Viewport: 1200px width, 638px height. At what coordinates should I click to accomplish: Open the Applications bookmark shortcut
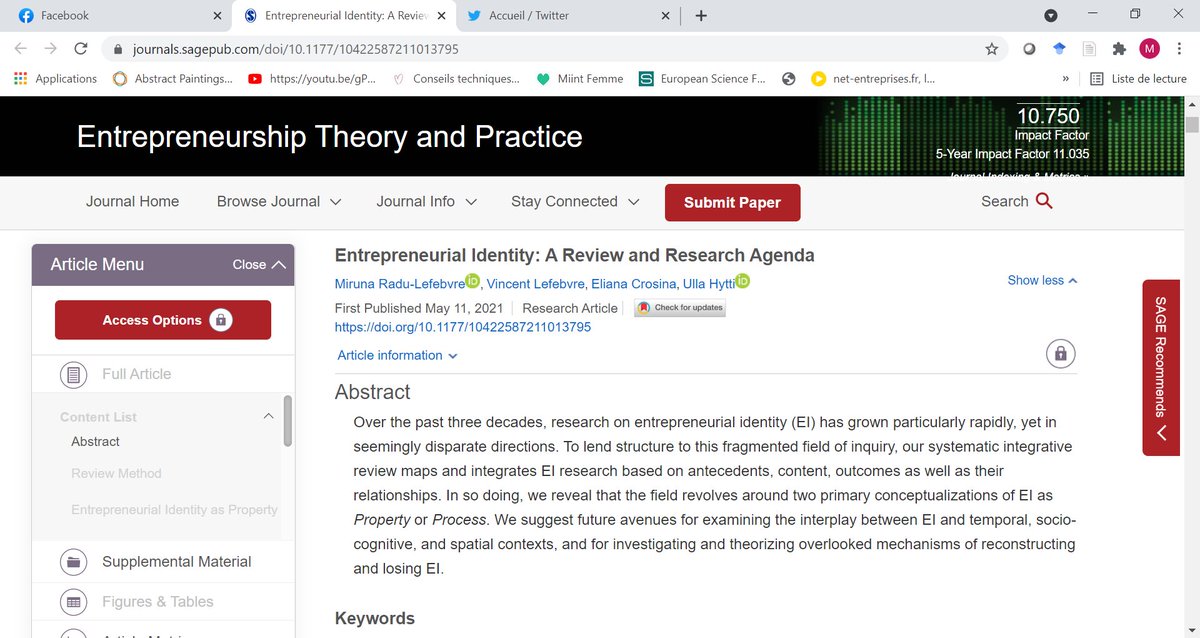click(x=56, y=78)
